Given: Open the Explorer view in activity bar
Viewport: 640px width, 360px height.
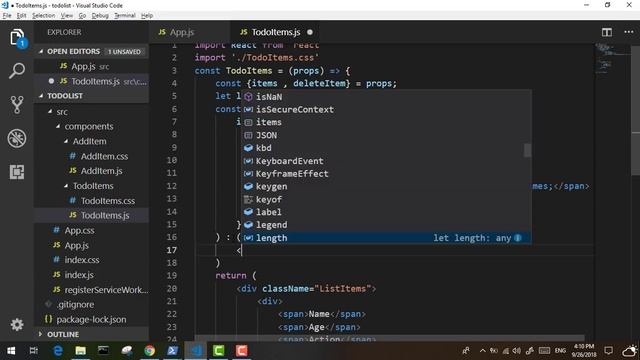Looking at the screenshot, I should (x=17, y=38).
